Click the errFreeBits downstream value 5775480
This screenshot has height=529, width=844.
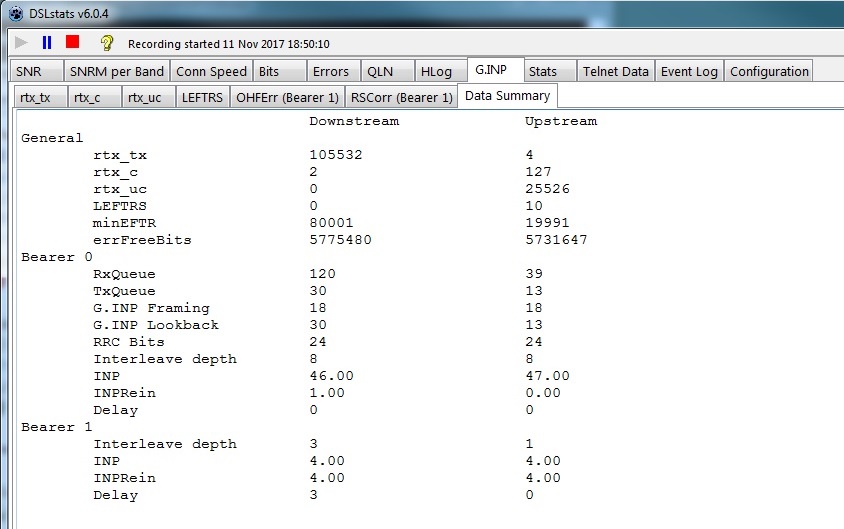(341, 240)
